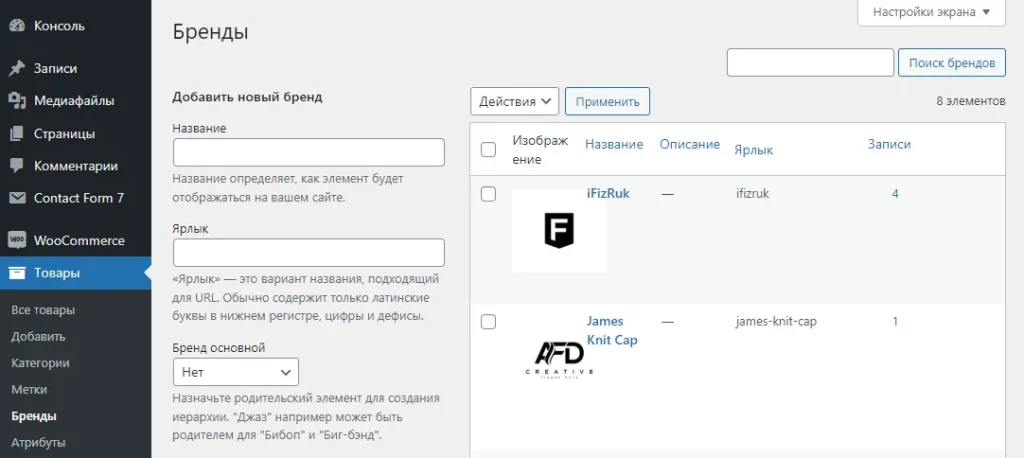Click the ifizruk slug text
The image size is (1024, 458).
click(x=753, y=194)
